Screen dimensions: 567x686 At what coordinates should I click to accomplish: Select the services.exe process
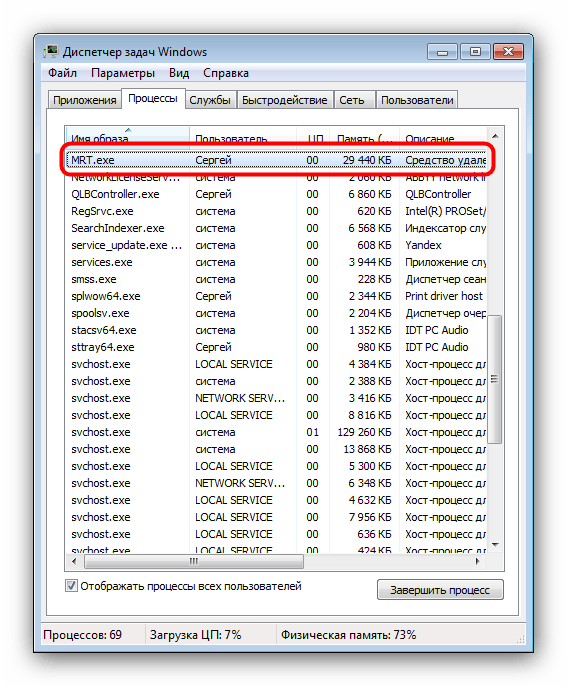tap(276, 262)
